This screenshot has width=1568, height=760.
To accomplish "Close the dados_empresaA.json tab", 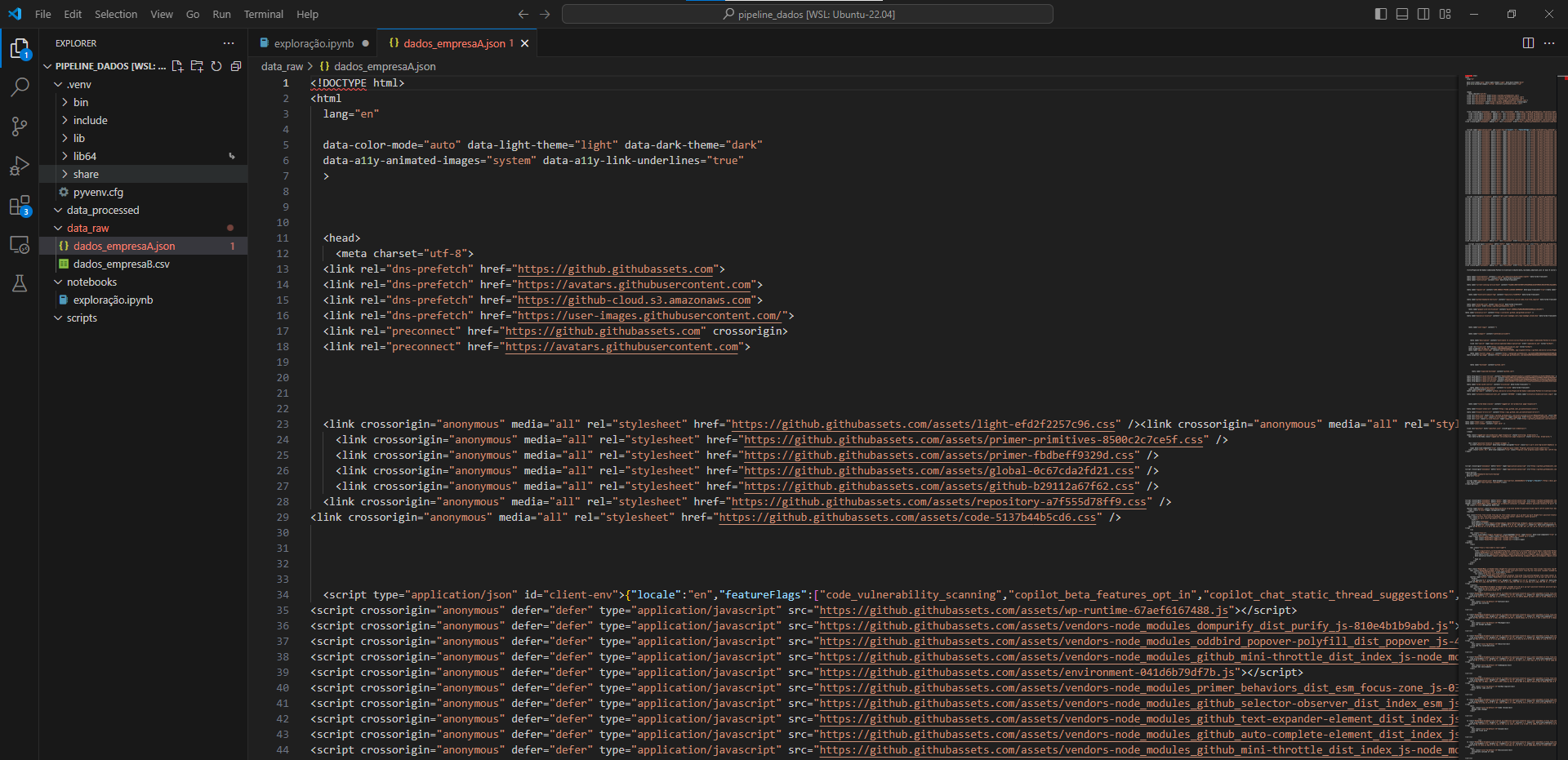I will pyautogui.click(x=525, y=43).
